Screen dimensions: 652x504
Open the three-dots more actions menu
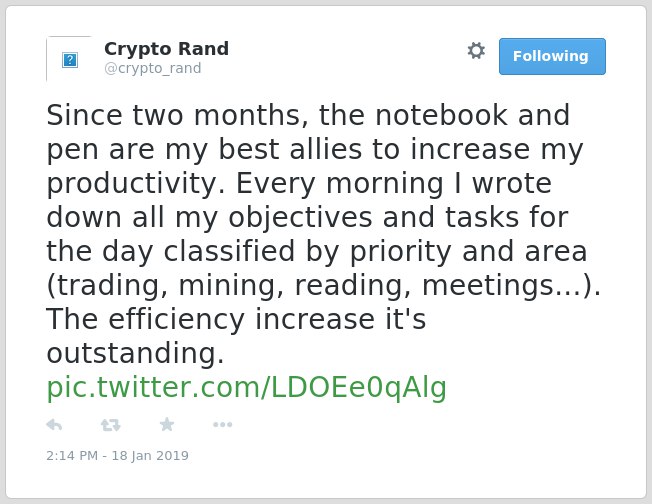[222, 425]
